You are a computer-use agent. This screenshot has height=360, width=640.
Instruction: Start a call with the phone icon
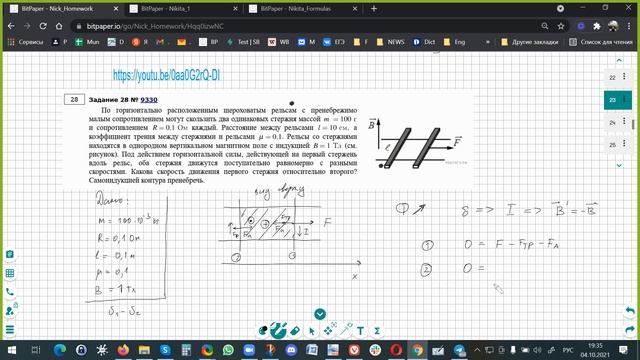point(10,292)
